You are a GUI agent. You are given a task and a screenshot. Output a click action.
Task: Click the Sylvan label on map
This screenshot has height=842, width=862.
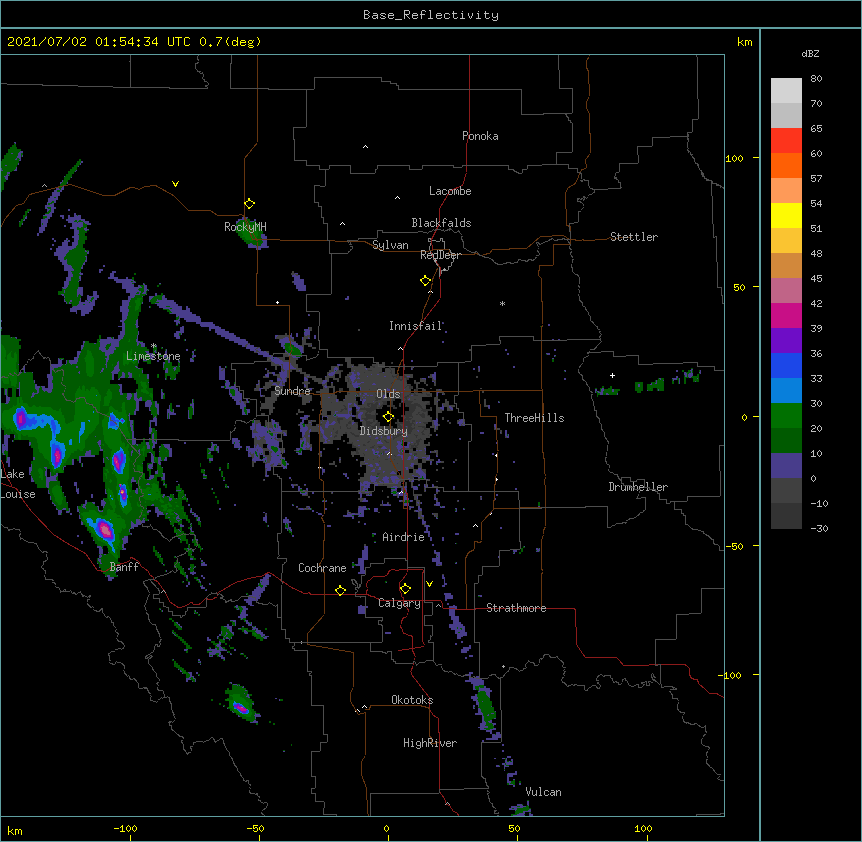390,245
